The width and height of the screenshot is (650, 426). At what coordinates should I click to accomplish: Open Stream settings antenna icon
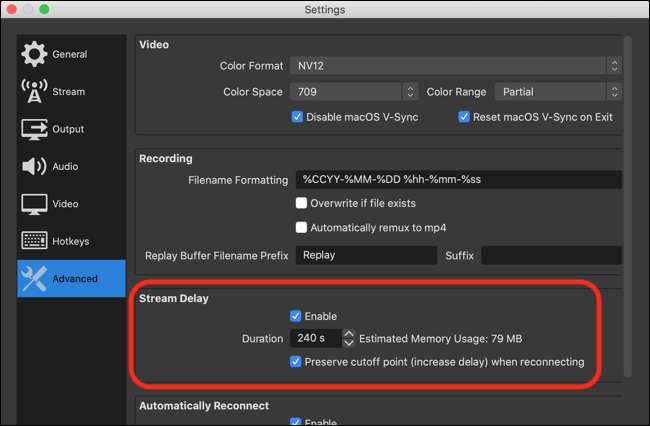tap(34, 92)
